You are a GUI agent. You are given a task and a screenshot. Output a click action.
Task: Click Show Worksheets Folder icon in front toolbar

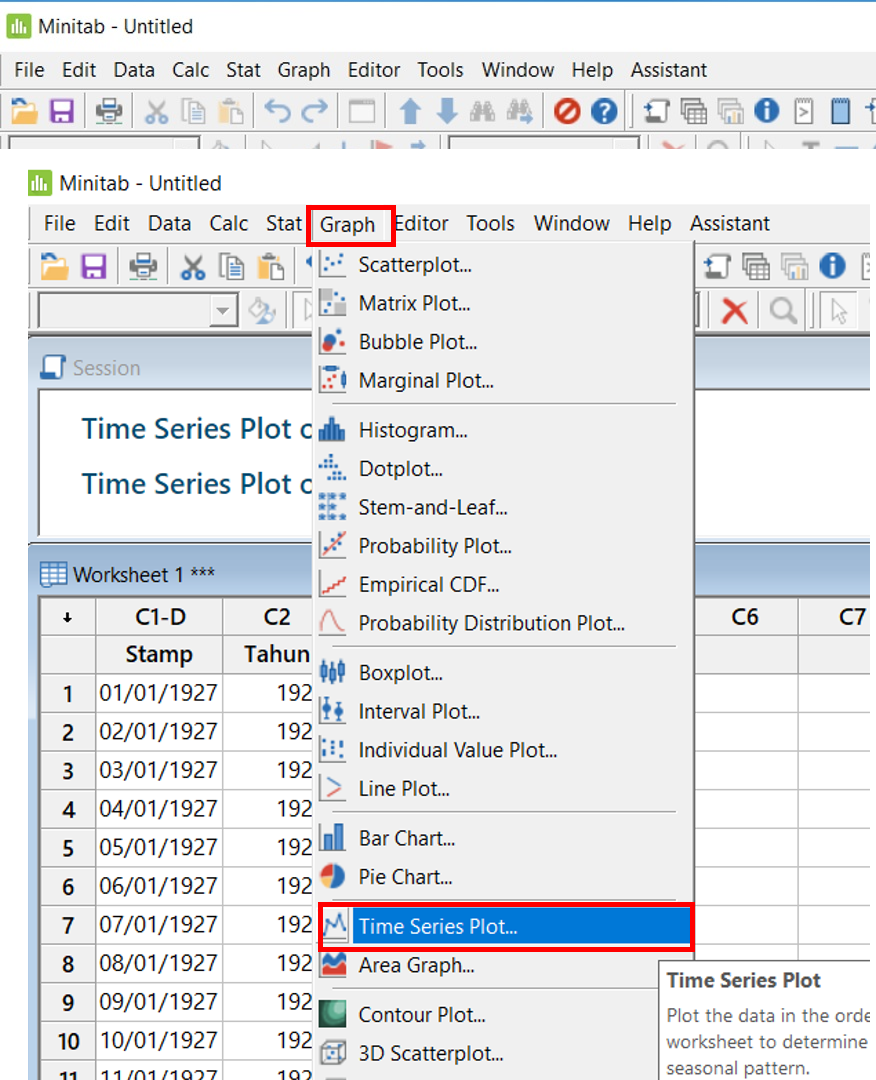[756, 266]
